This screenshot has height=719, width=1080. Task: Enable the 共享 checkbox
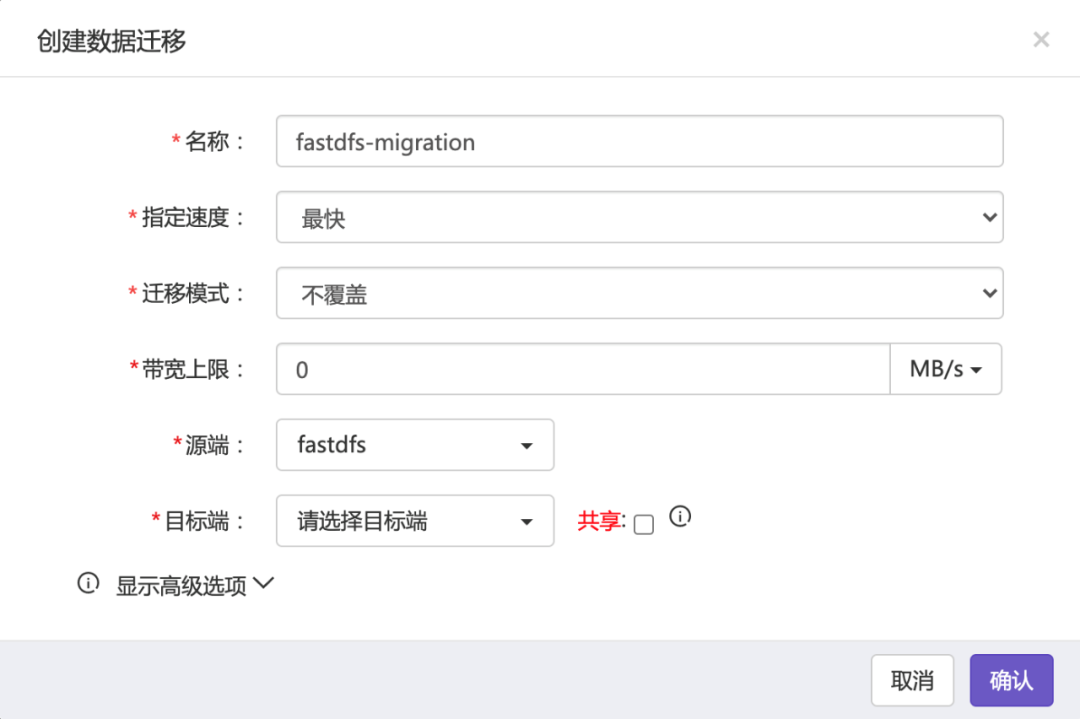click(644, 524)
